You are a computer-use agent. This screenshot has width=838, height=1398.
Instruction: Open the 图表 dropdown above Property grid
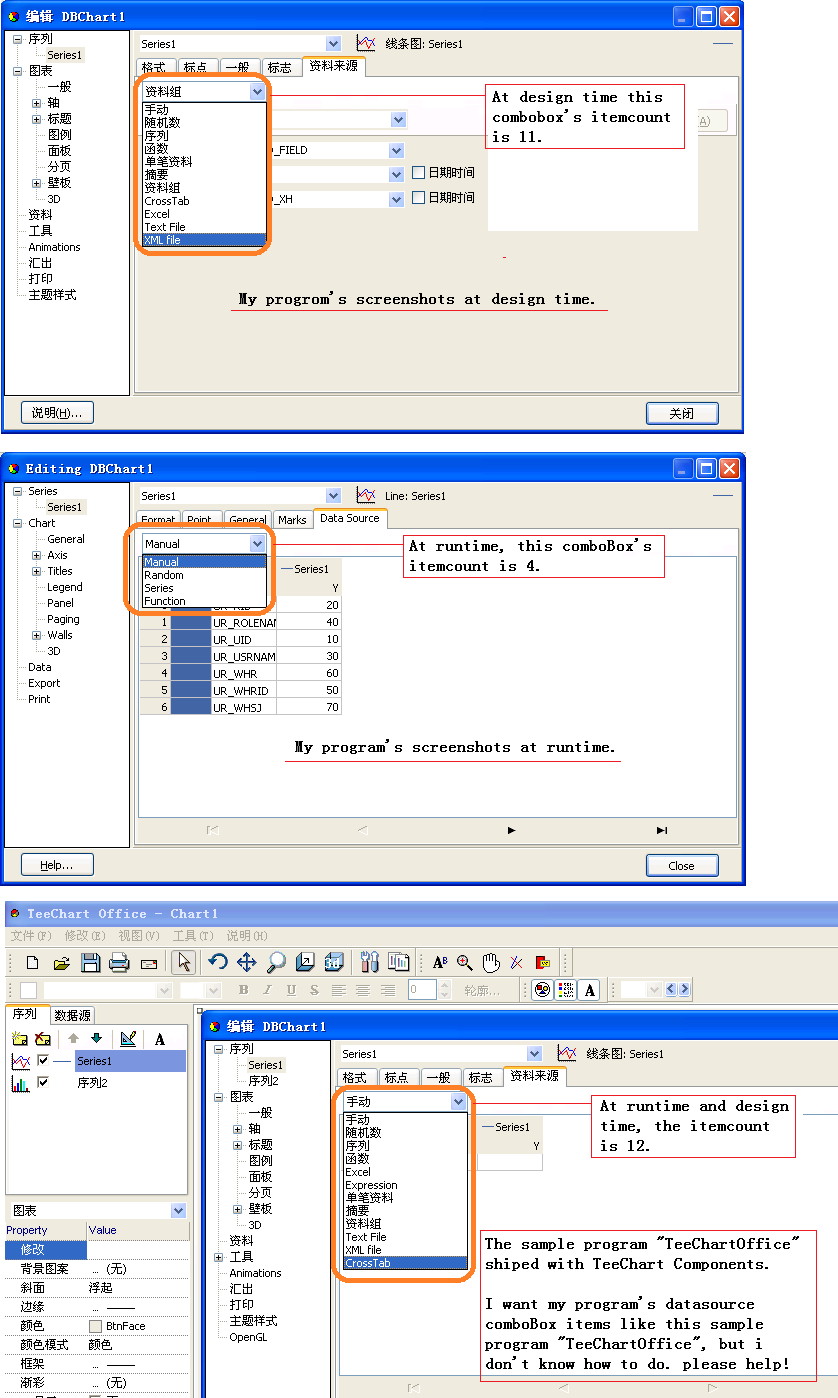tap(96, 1210)
